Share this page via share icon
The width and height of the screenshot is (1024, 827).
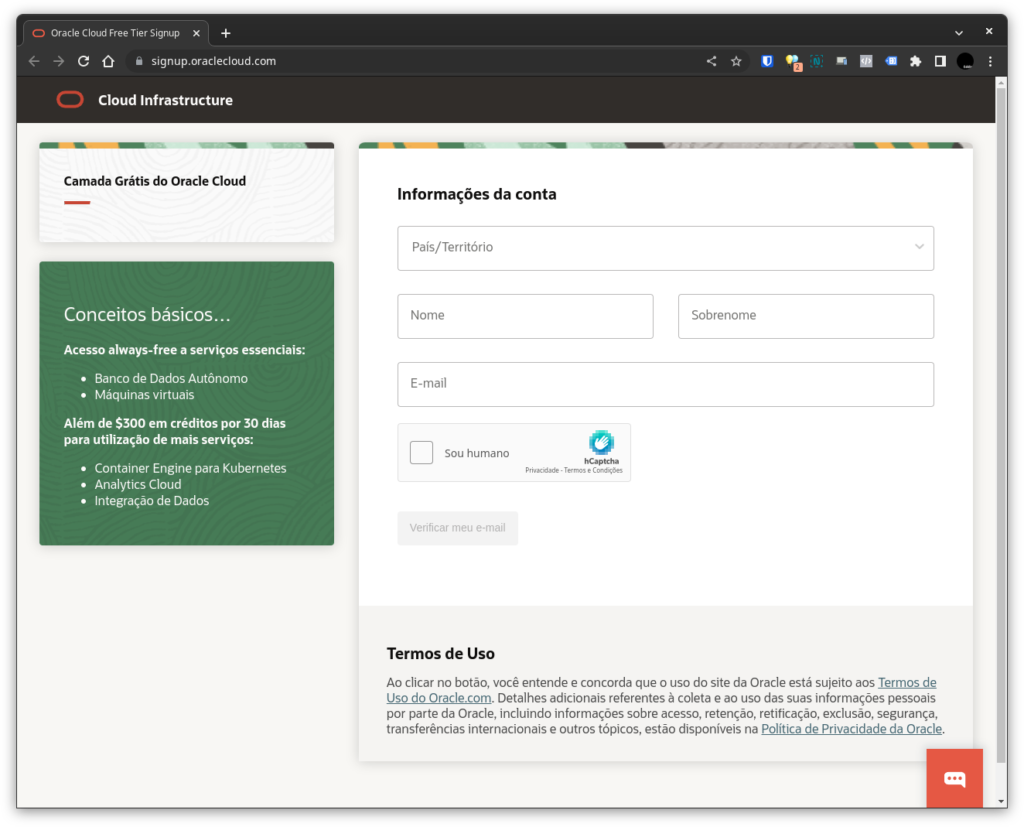[711, 61]
